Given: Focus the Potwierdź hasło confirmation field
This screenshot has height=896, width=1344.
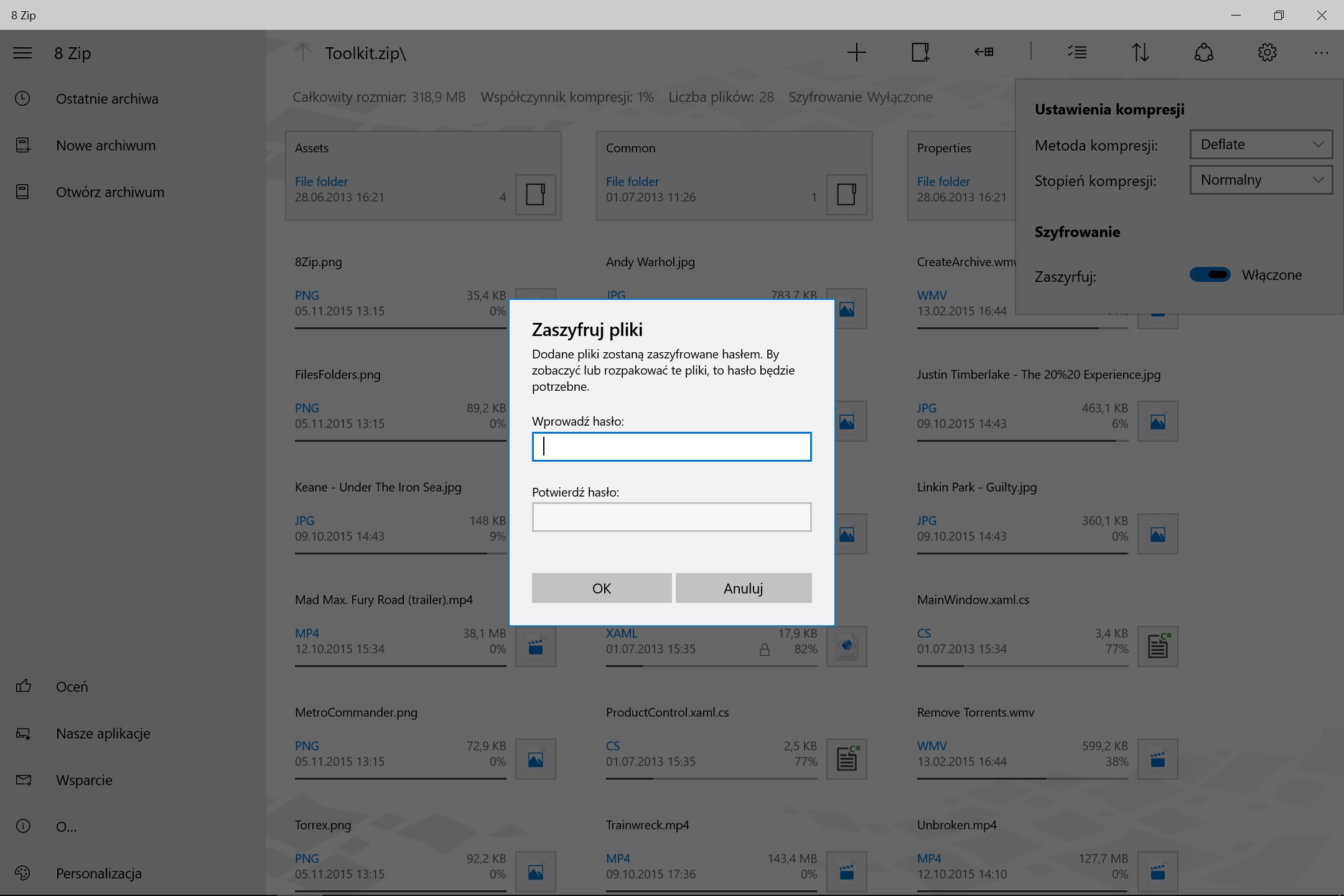Looking at the screenshot, I should point(671,517).
